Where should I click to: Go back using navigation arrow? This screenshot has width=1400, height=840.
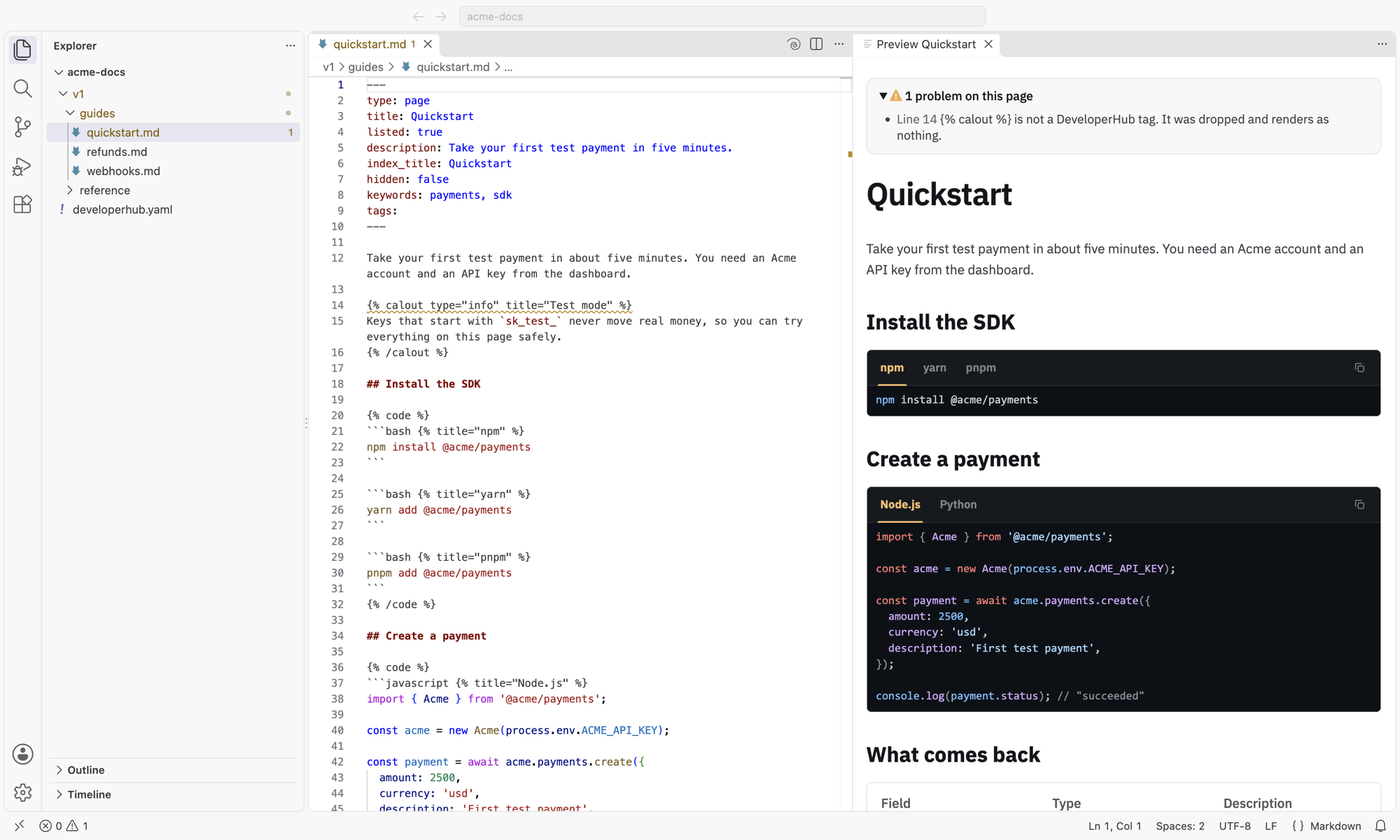[418, 16]
